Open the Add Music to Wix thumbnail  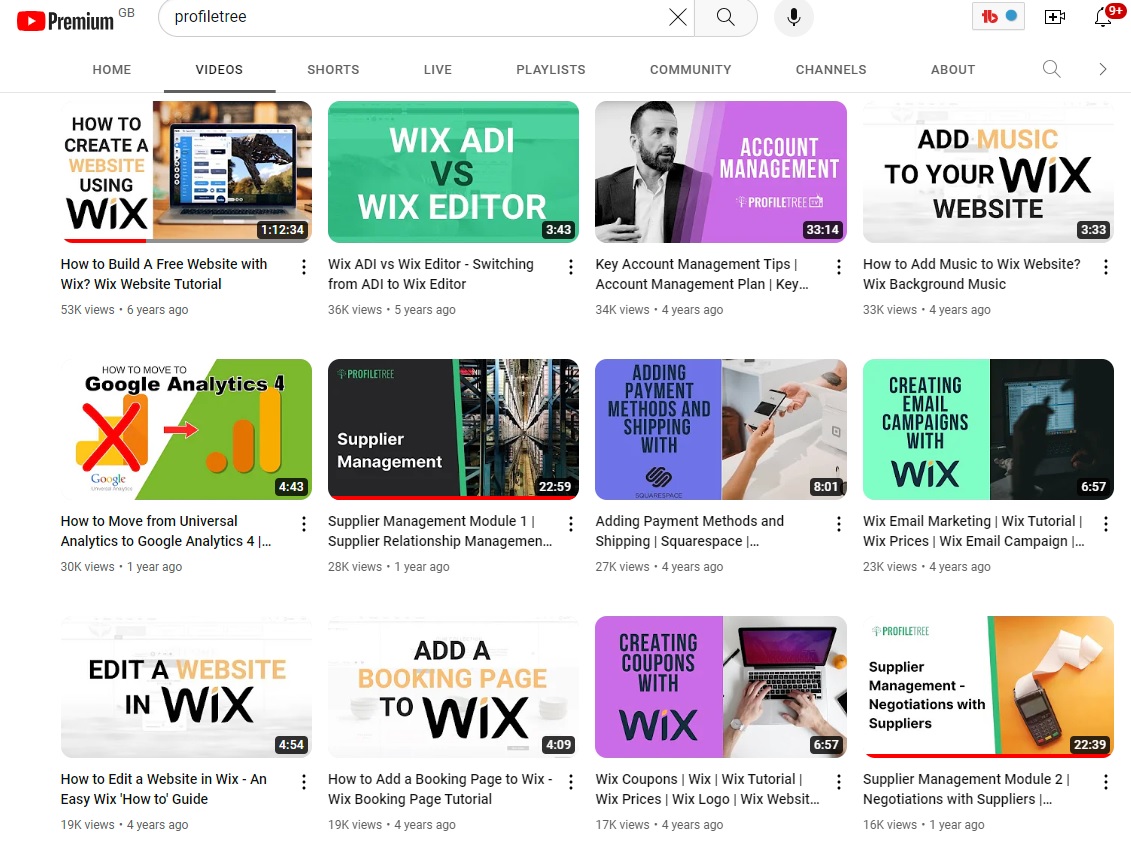988,172
